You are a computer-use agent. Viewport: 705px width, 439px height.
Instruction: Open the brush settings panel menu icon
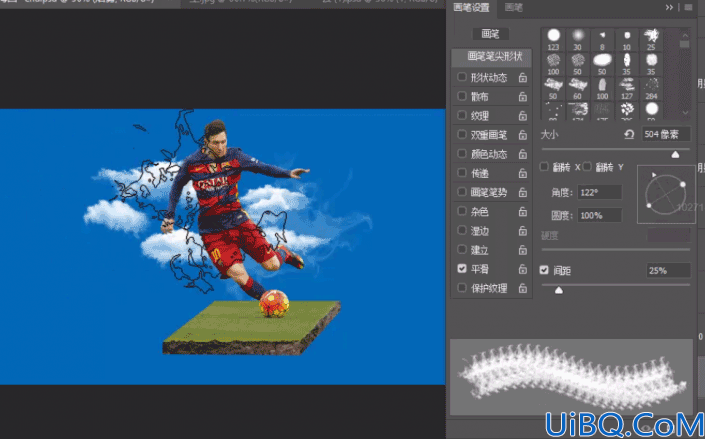[x=688, y=7]
